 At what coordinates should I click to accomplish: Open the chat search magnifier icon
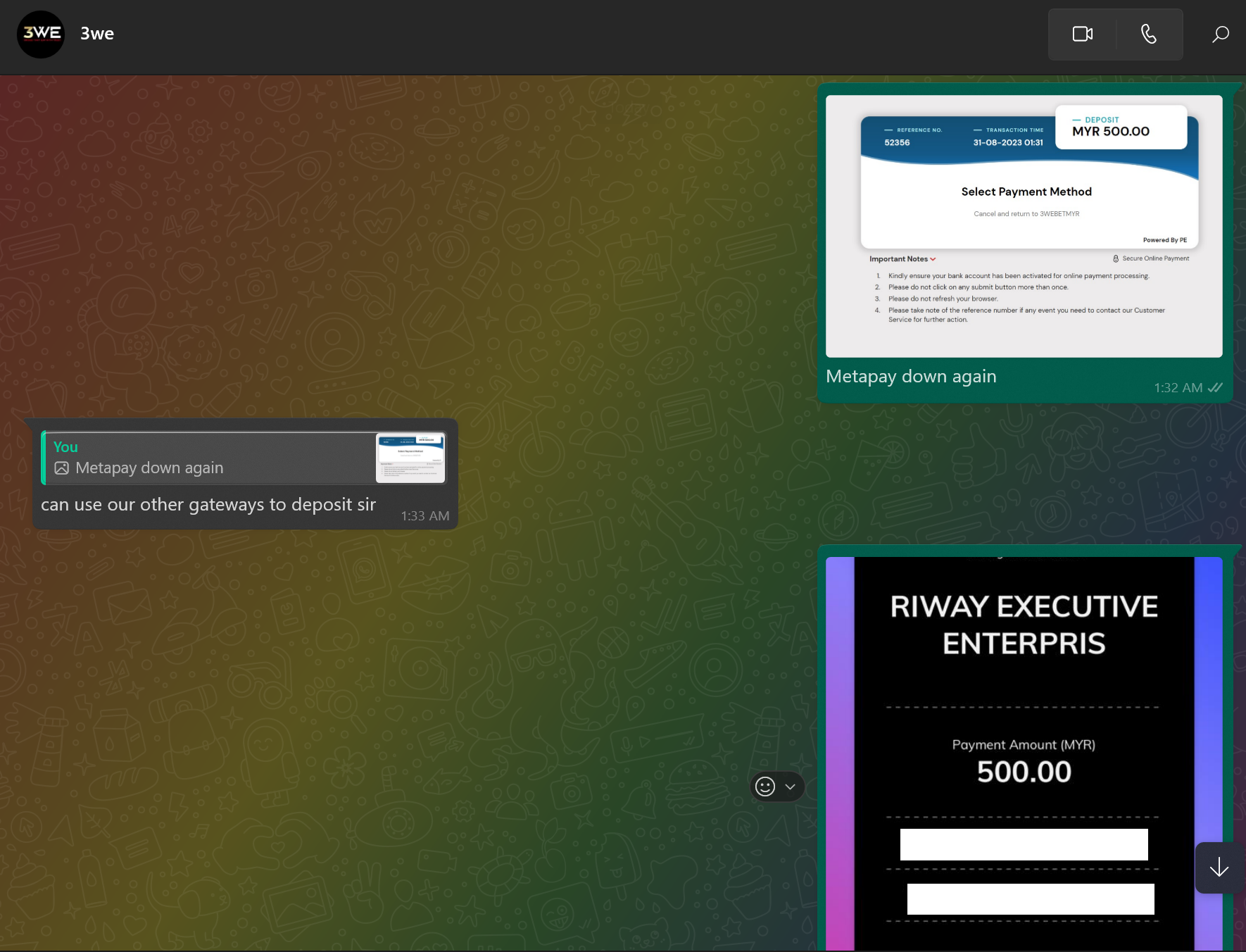(x=1220, y=34)
